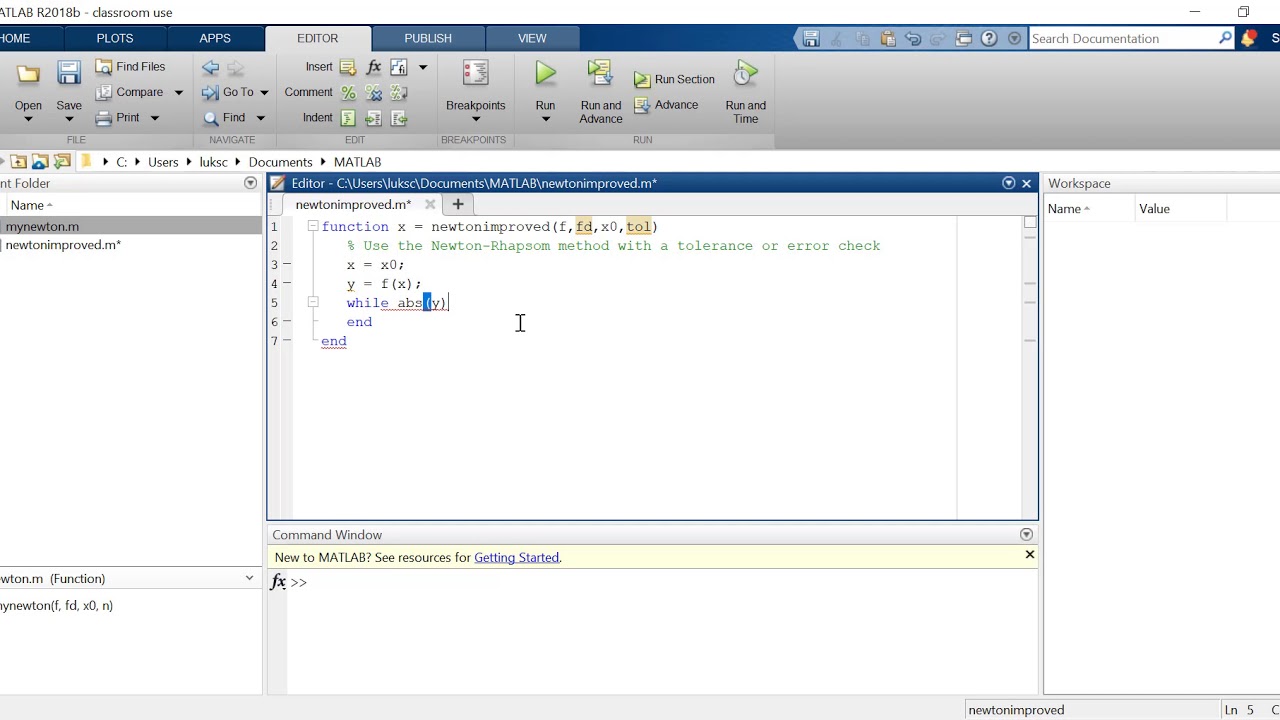Click the wrap comments icon
Viewport: 1280px width, 720px height.
pyautogui.click(x=399, y=92)
